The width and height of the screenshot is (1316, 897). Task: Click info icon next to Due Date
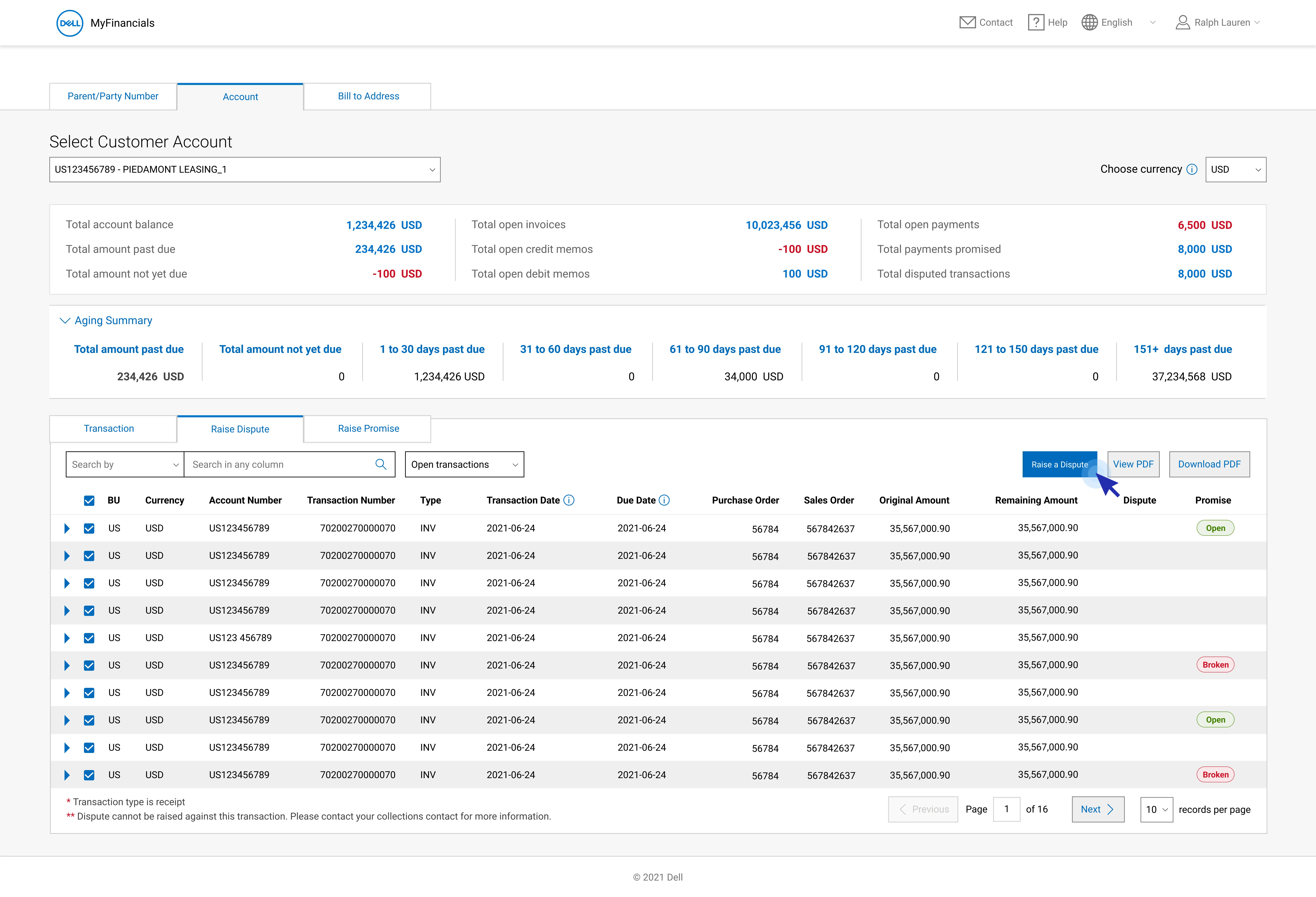[x=664, y=500]
